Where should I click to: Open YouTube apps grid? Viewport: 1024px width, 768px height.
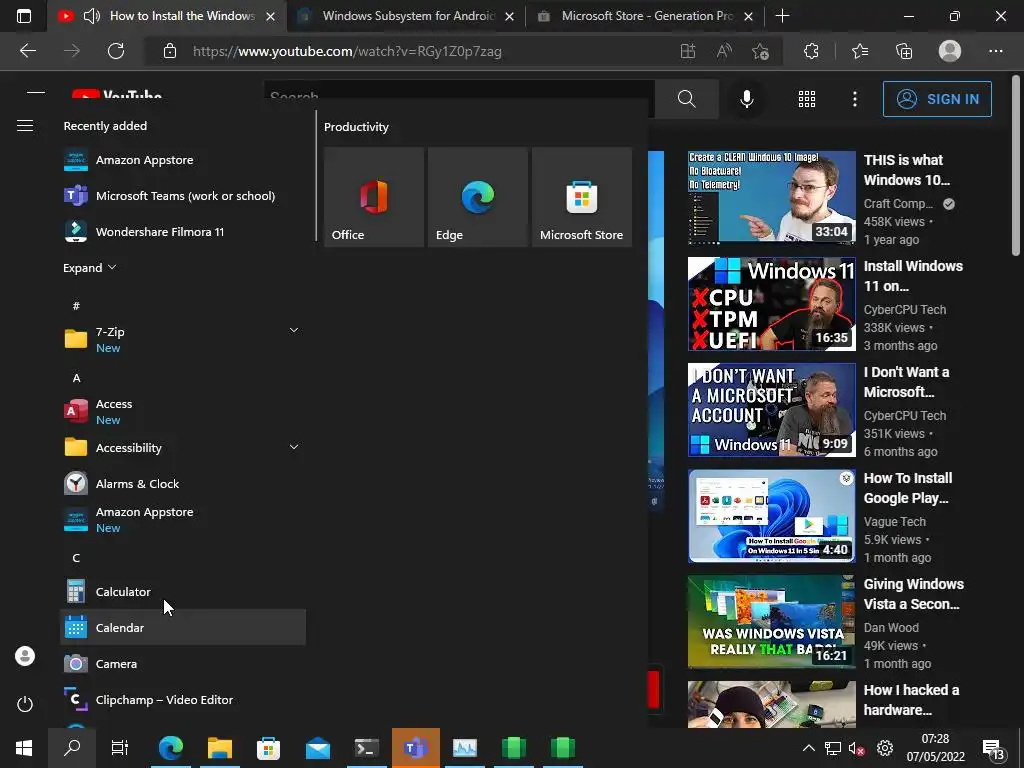[807, 99]
